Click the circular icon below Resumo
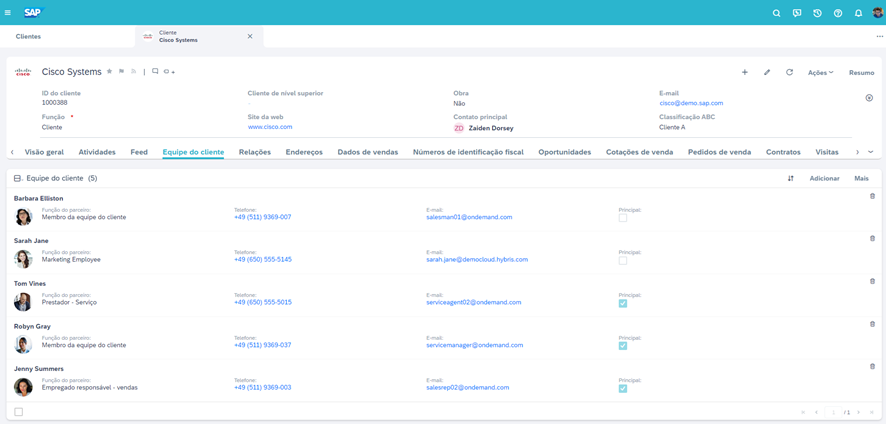This screenshot has width=886, height=424. pyautogui.click(x=869, y=98)
